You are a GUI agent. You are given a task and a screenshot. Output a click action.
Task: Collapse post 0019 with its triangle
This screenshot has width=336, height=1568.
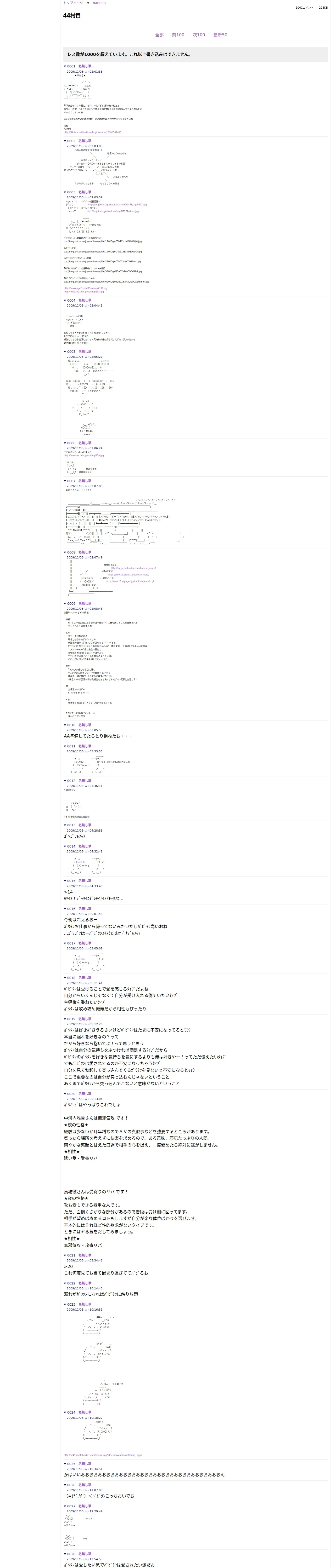pos(65,1019)
